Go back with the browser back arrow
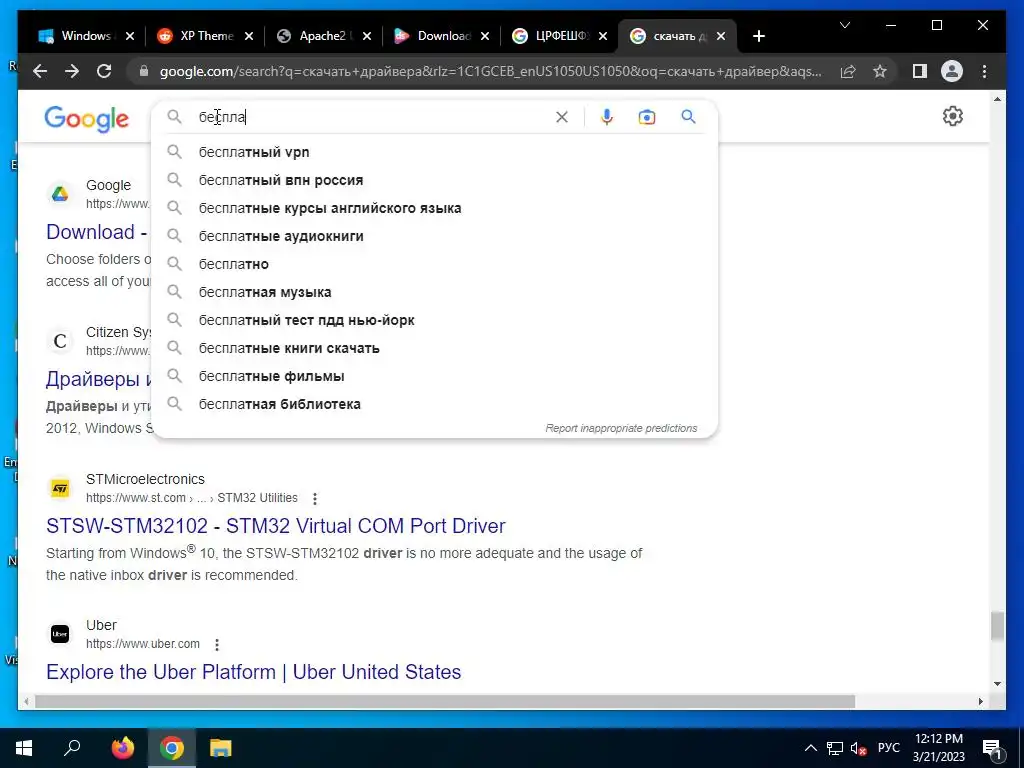 pos(40,71)
